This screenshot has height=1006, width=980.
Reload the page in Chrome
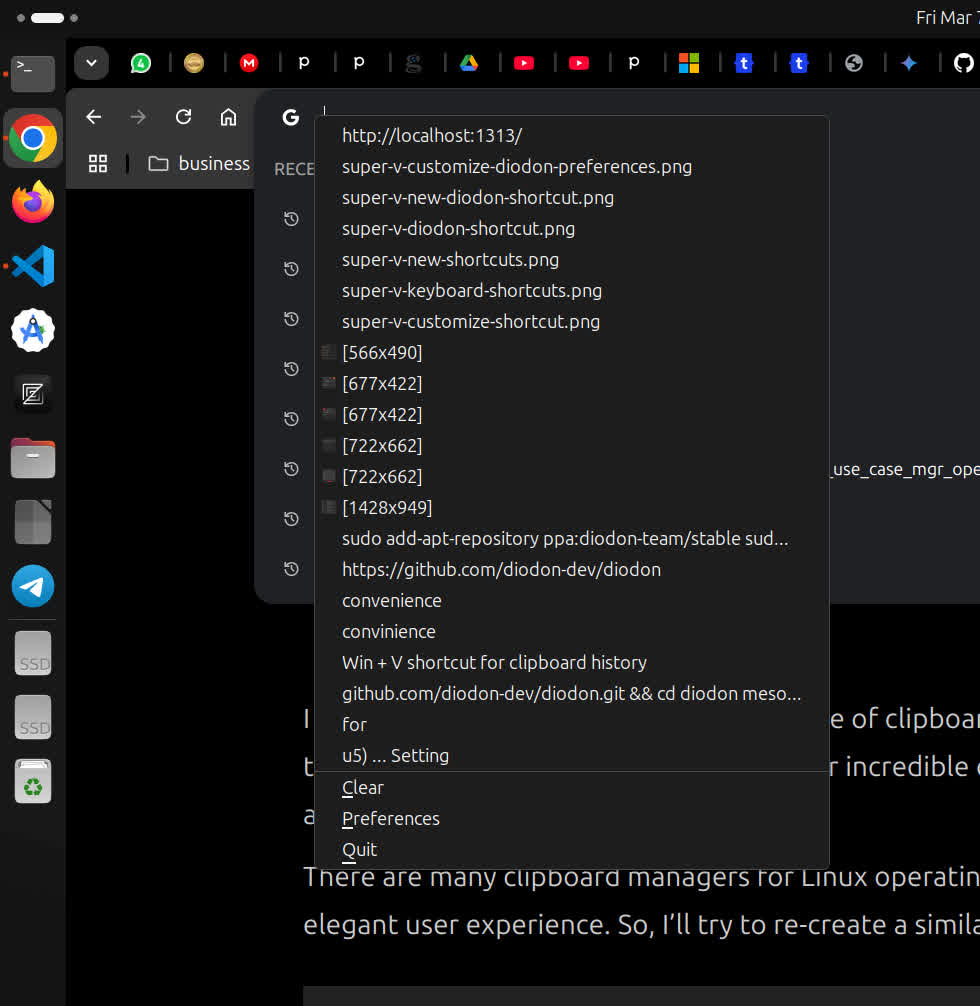point(183,117)
